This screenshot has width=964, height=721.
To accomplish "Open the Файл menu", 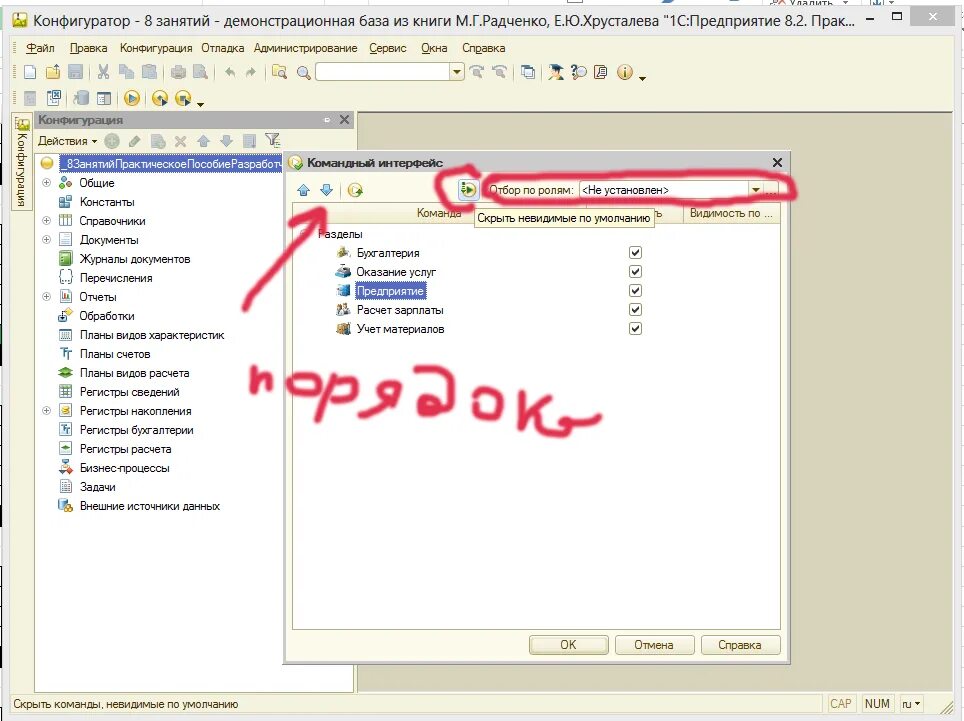I will [x=40, y=48].
